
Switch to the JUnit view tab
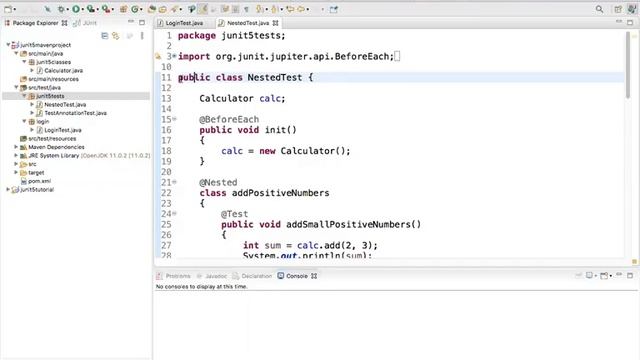85,23
